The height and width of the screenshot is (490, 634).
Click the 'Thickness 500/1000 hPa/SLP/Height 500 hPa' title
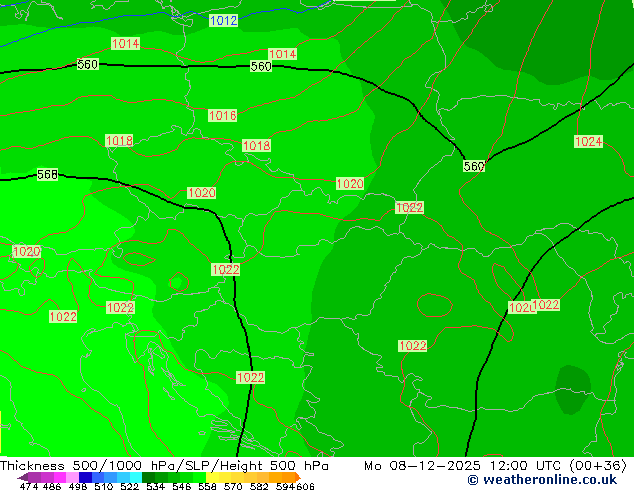pyautogui.click(x=164, y=466)
